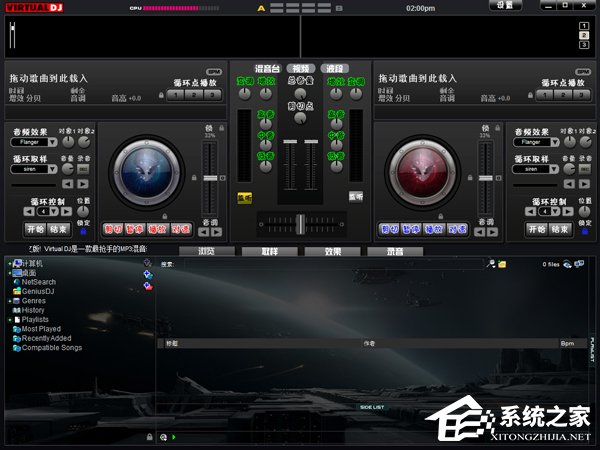The image size is (600, 450).
Task: Select waveform zoom level 2
Action: click(584, 36)
